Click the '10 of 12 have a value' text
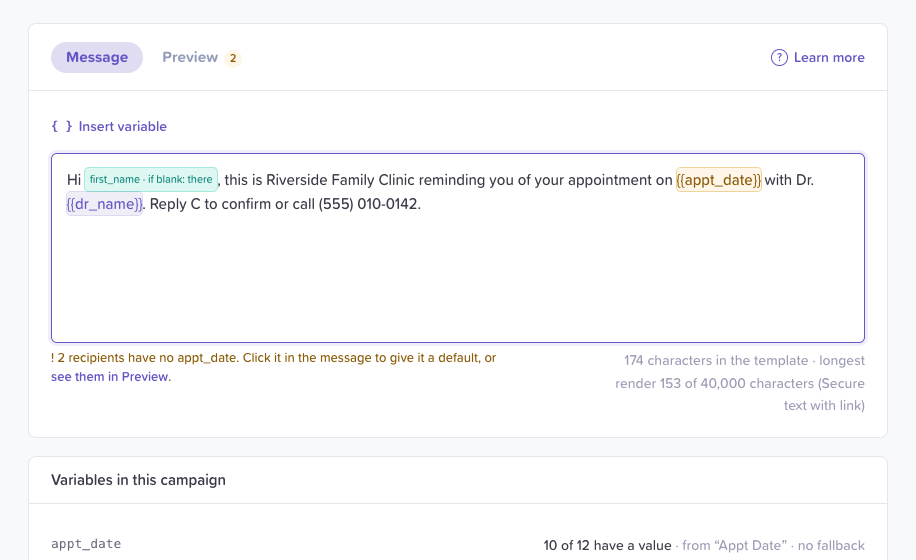916x560 pixels. click(x=607, y=545)
